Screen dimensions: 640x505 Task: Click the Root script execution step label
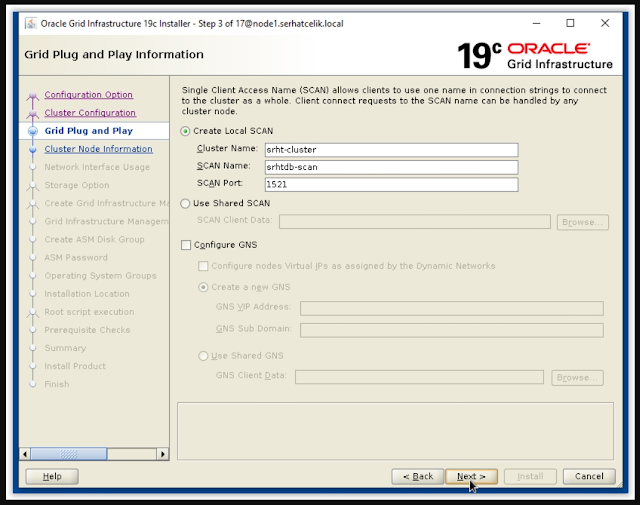point(89,312)
